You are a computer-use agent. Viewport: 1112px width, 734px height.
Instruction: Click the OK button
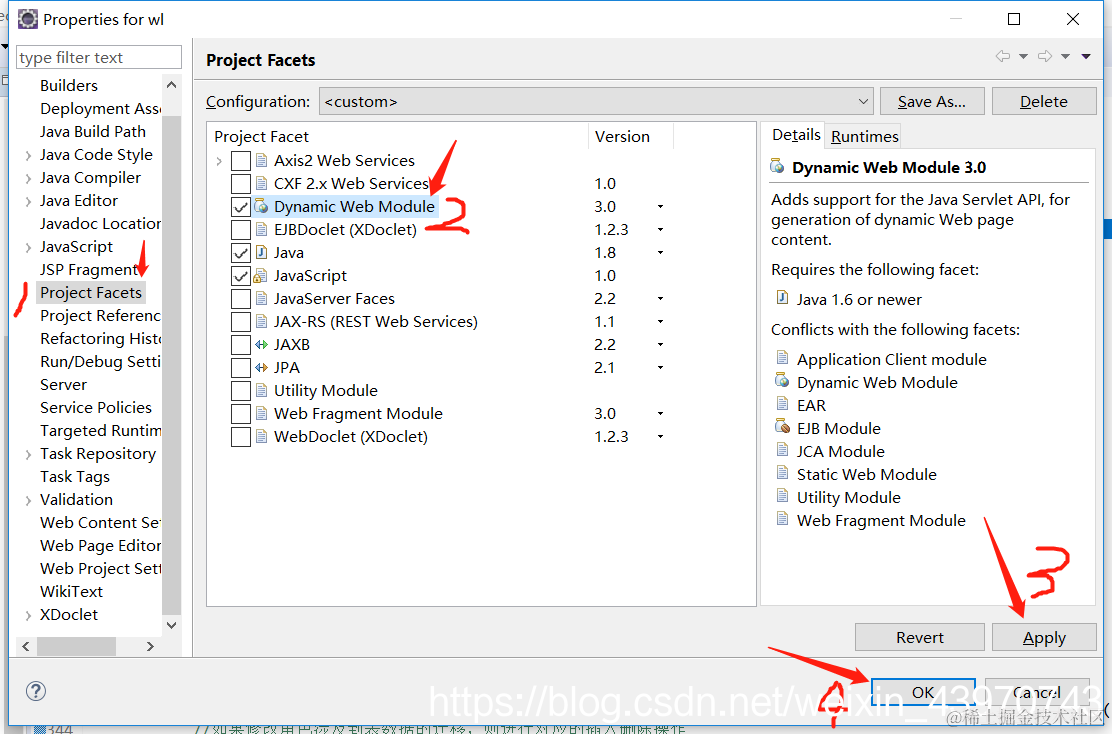[x=923, y=692]
